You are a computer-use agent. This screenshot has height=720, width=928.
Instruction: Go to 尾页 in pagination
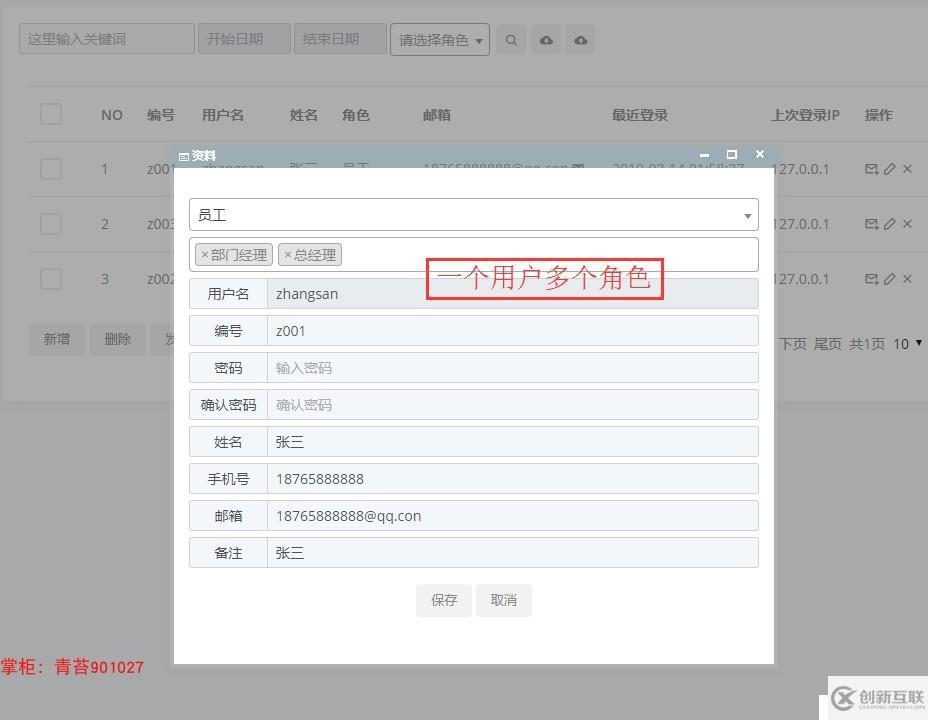click(827, 344)
